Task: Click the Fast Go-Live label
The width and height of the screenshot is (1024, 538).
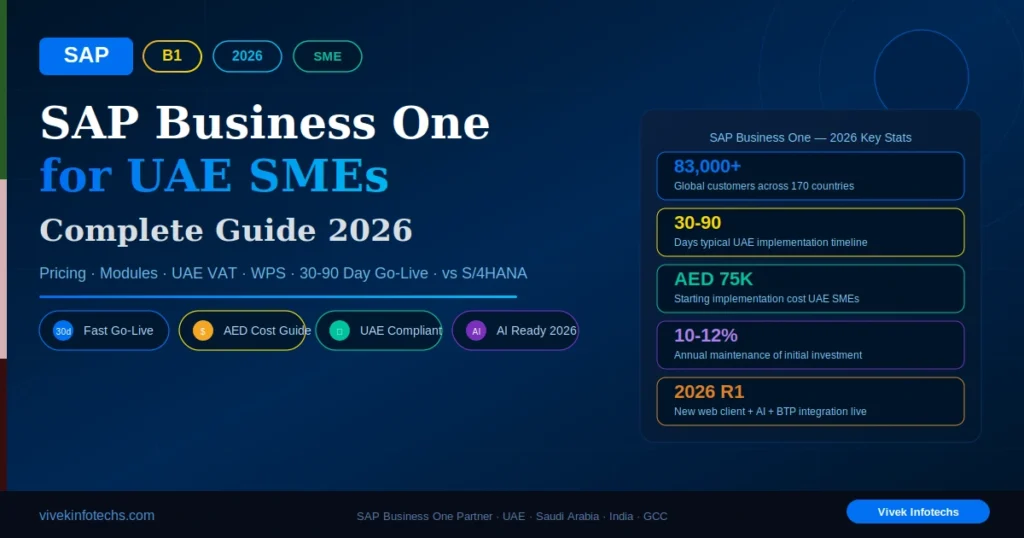Action: point(118,331)
